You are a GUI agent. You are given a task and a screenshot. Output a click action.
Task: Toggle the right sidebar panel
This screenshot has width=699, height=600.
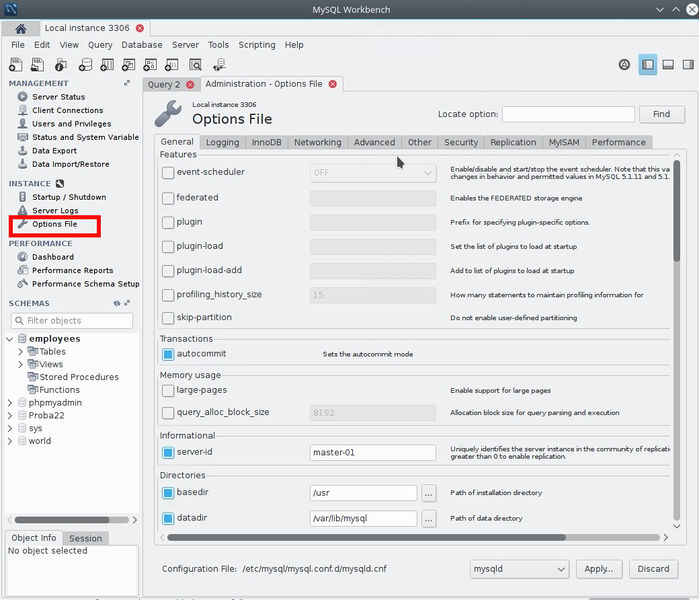[x=688, y=65]
